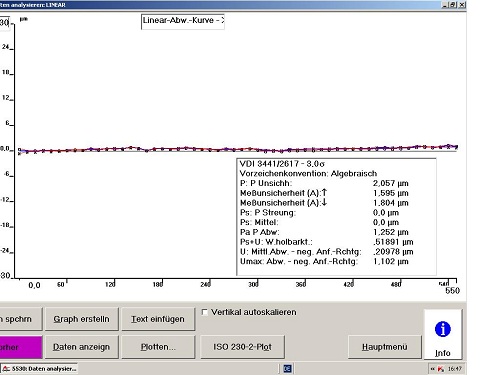The height and width of the screenshot is (375, 500).
Task: Click the red icon in system tray
Action: coord(441,369)
